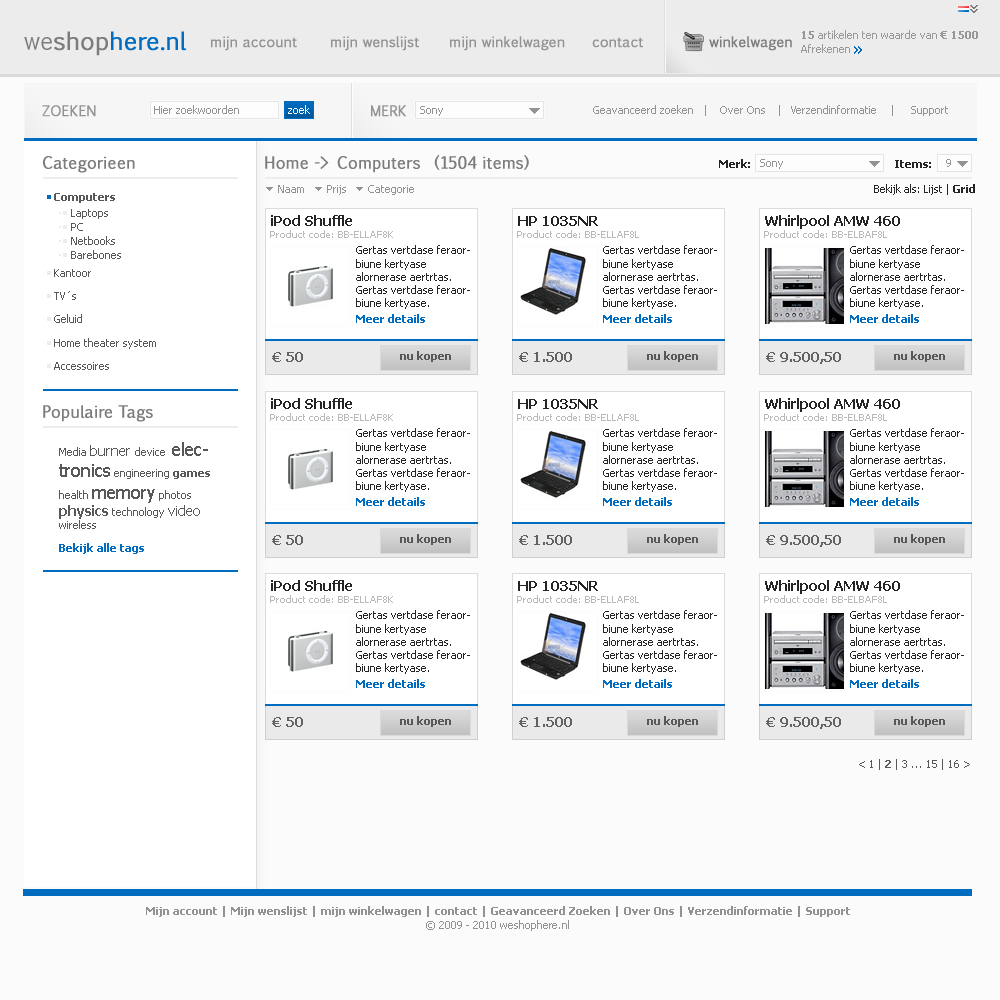Sort products by Prijs
Image resolution: width=1000 pixels, height=1000 pixels.
click(330, 189)
